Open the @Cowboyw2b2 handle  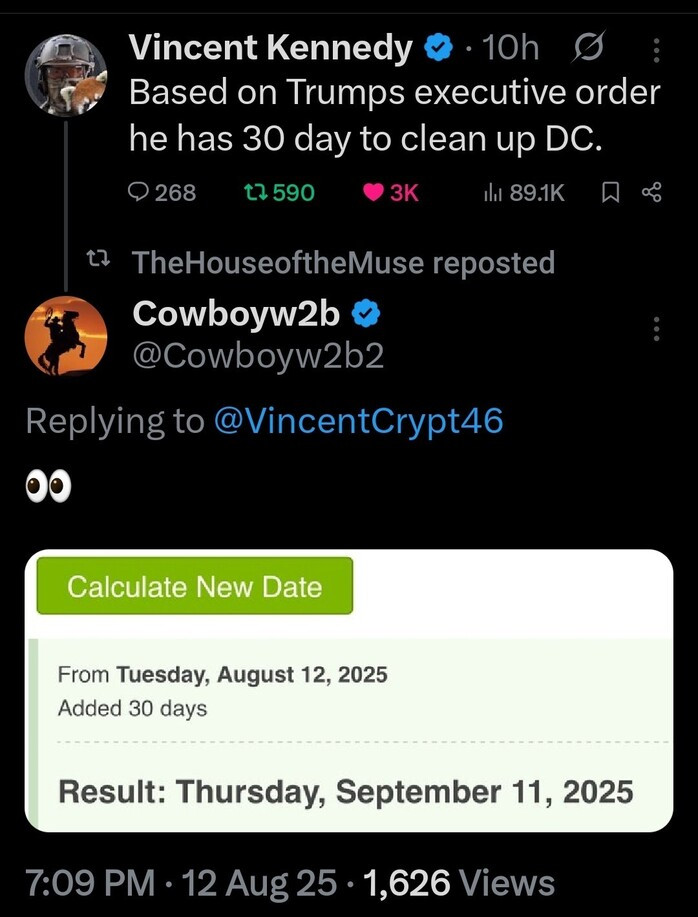click(x=258, y=355)
